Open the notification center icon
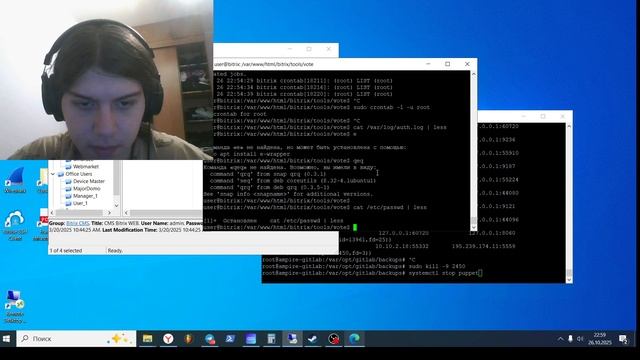640x360 pixels. click(x=623, y=339)
